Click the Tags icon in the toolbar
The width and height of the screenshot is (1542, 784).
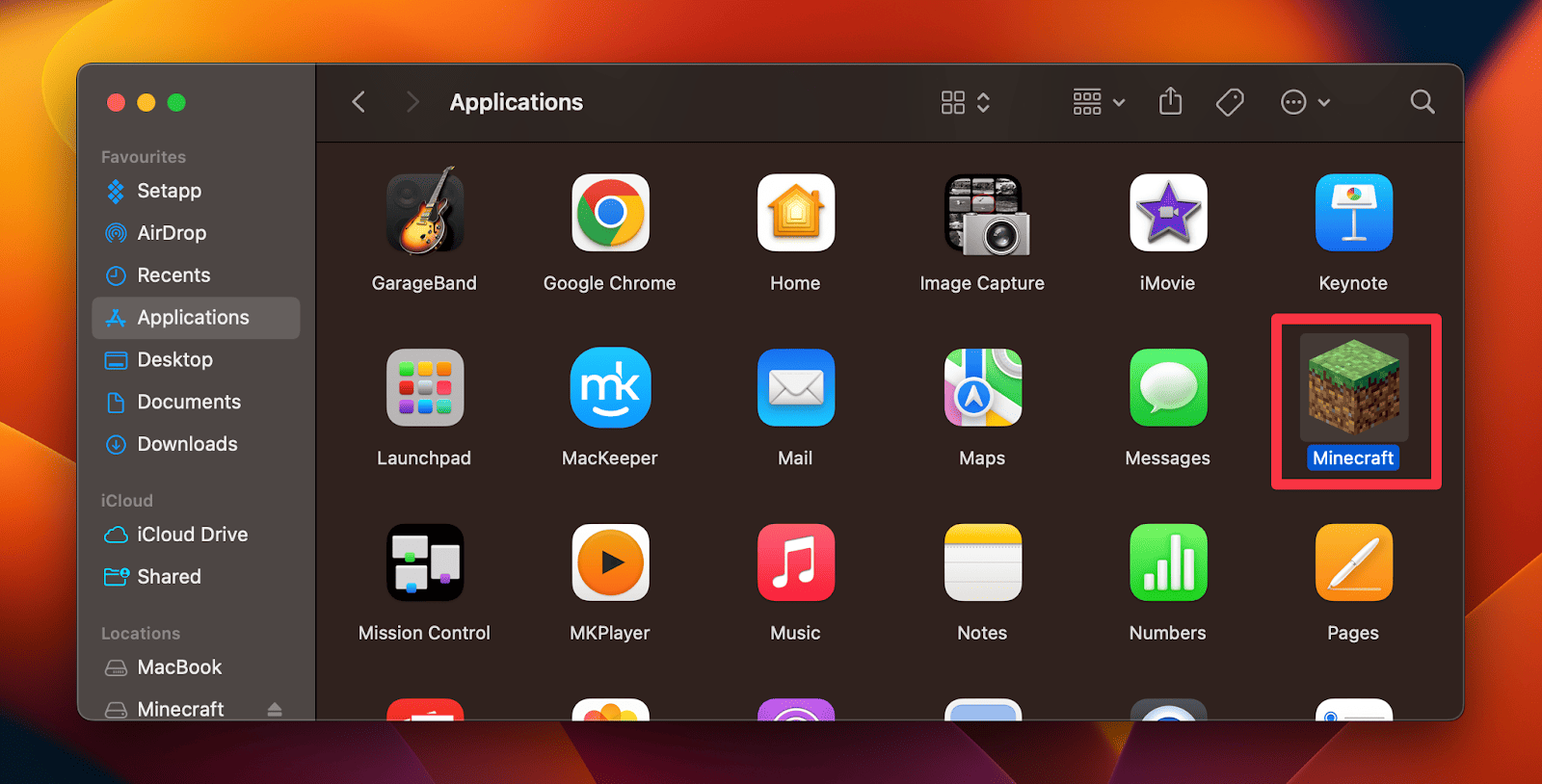(1230, 102)
